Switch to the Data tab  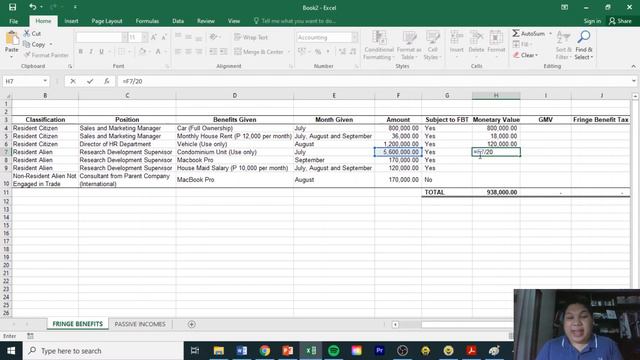coord(178,21)
